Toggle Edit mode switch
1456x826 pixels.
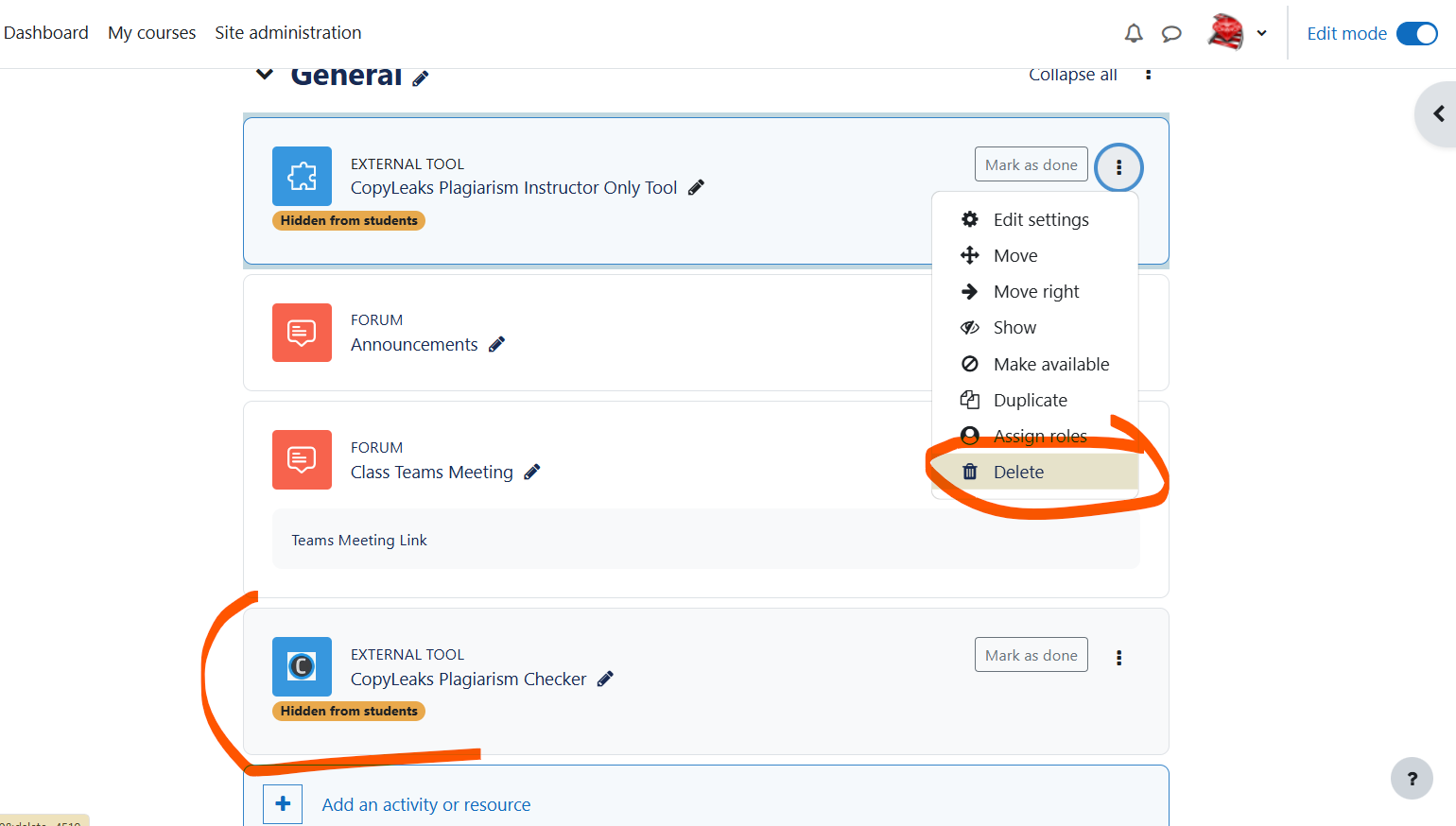point(1416,34)
